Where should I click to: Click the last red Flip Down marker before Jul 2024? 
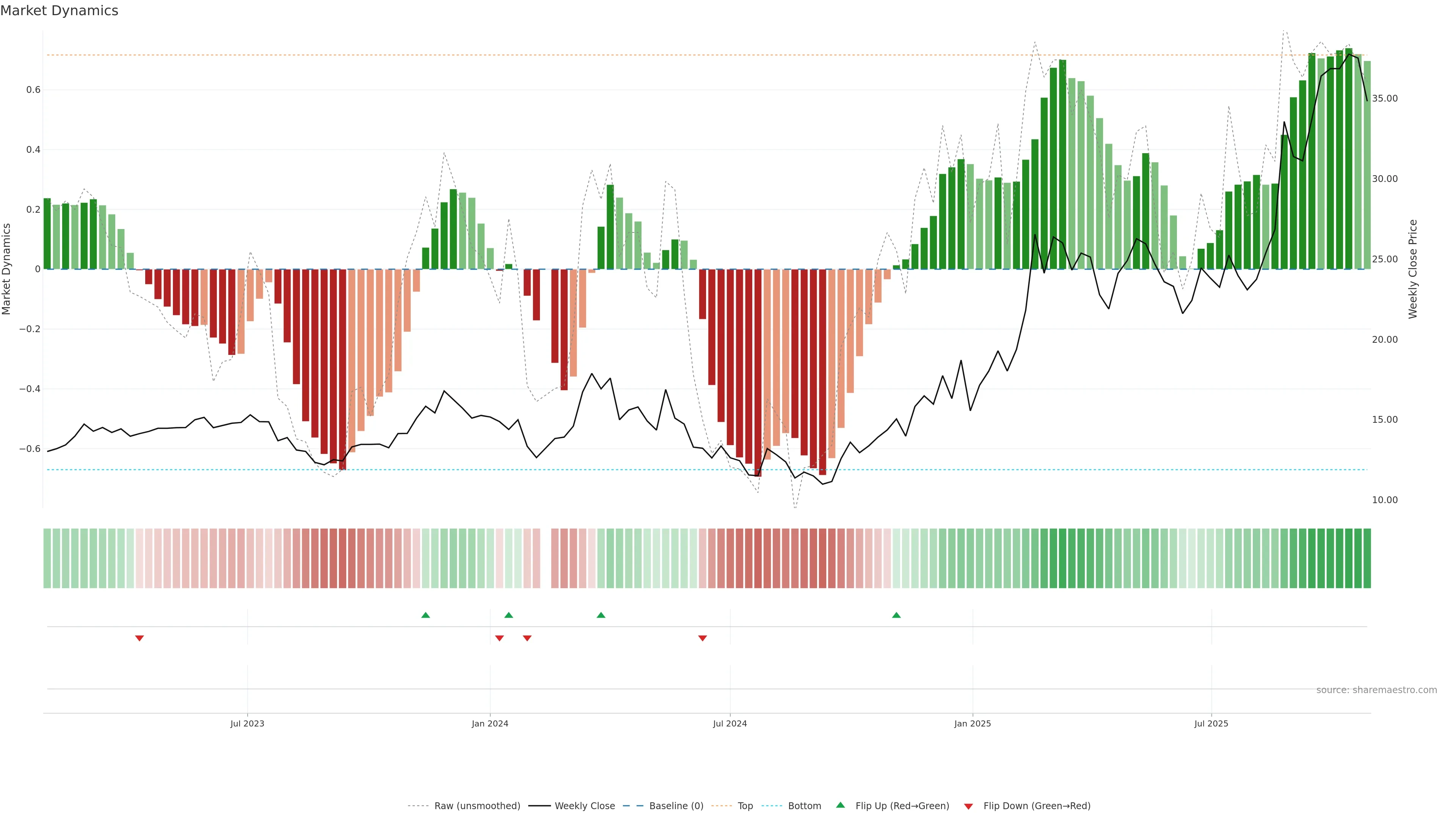pos(703,638)
